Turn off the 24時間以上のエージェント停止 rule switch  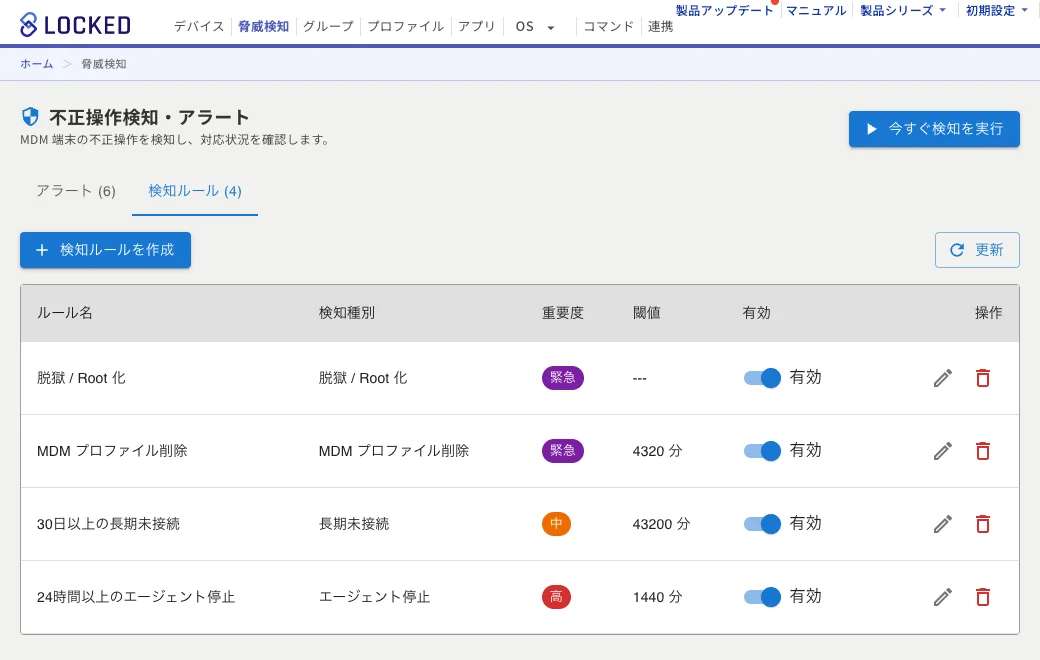pos(762,597)
